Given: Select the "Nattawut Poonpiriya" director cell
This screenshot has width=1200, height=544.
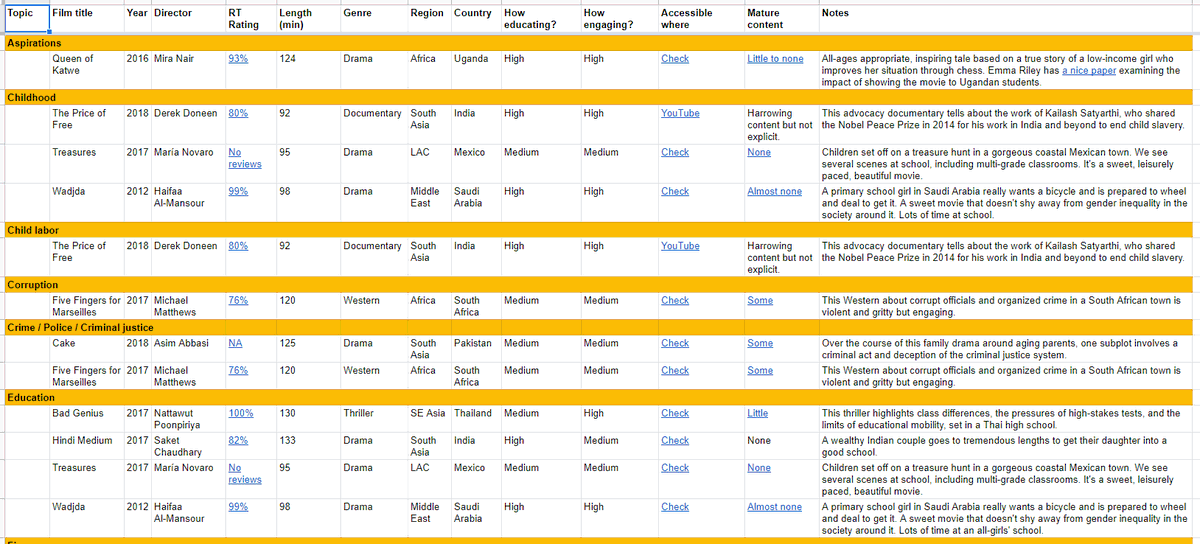Looking at the screenshot, I should 188,419.
